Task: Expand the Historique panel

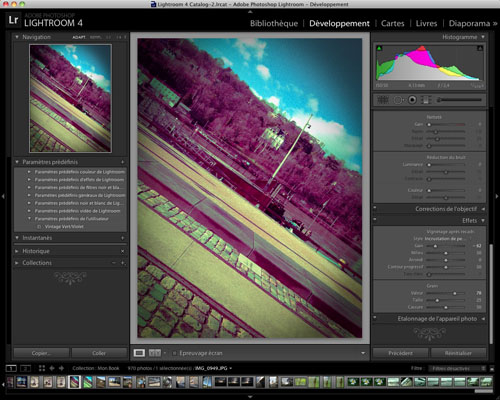Action: pos(17,251)
